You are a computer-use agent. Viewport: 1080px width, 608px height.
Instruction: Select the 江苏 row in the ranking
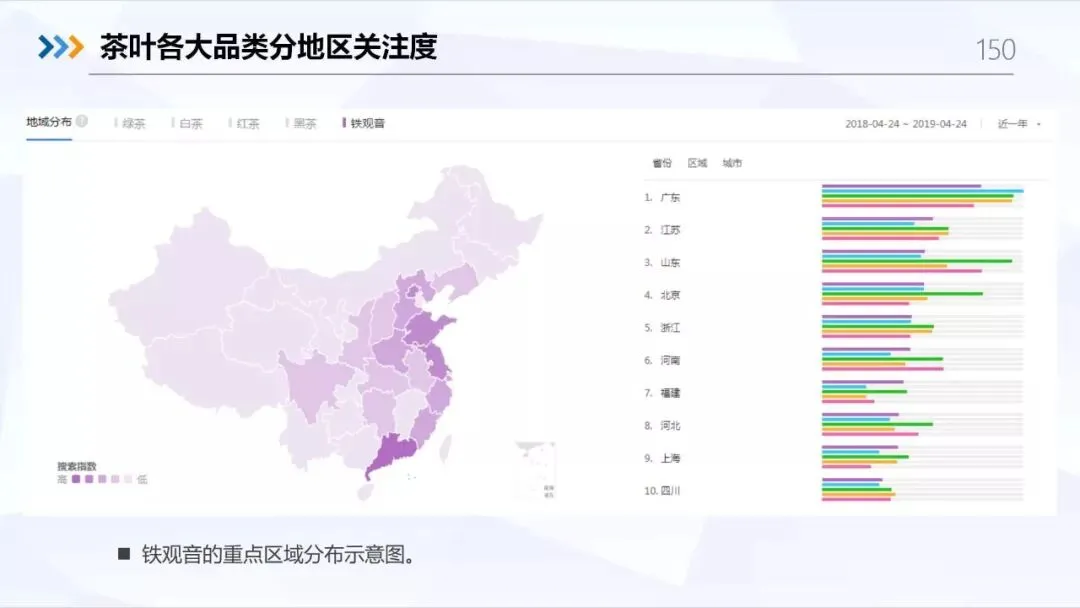click(x=833, y=229)
